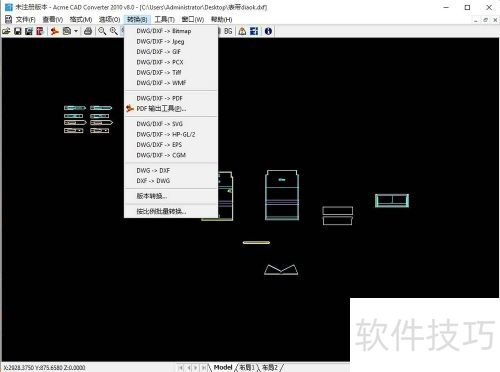This screenshot has width=500, height=372.
Task: Choose DXF -> DWG menu item
Action: click(x=153, y=181)
